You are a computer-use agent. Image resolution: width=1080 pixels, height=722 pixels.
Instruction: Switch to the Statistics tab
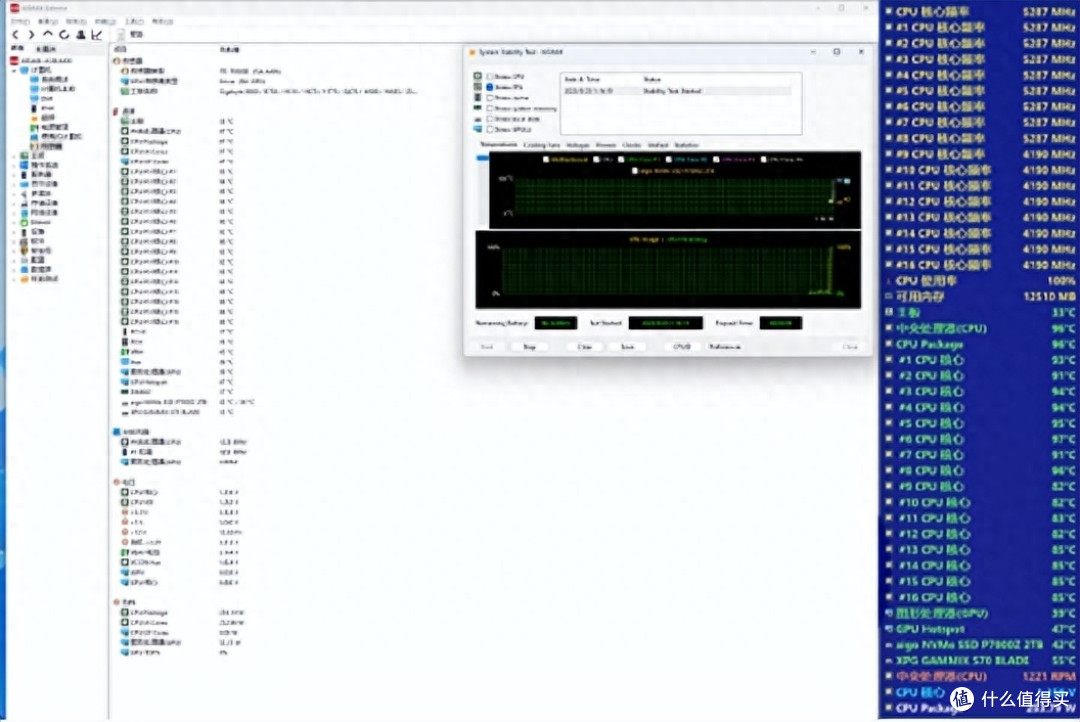click(686, 145)
